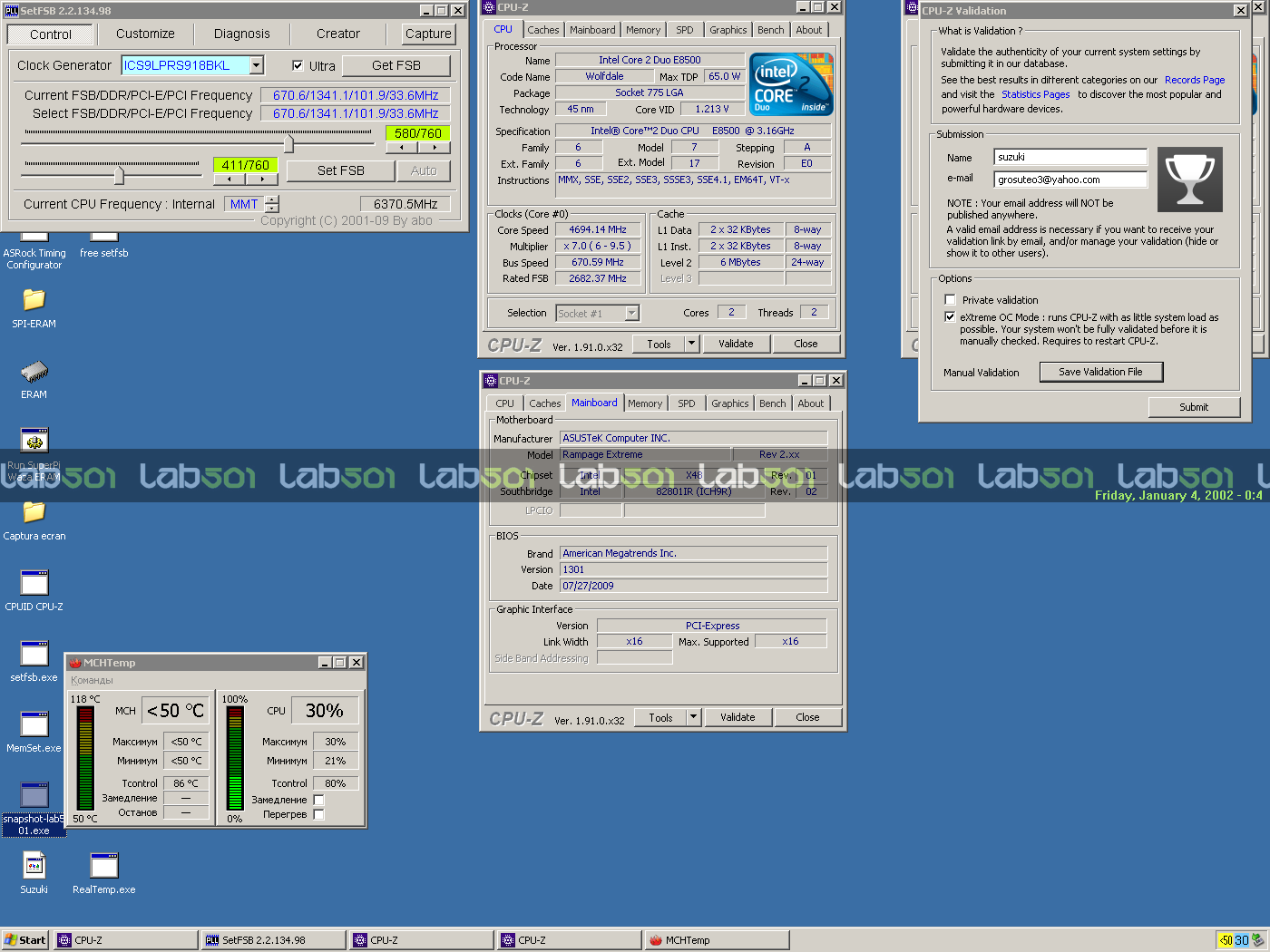Switch to SetFSB Diagnosis tab
This screenshot has width=1270, height=952.
tap(242, 34)
